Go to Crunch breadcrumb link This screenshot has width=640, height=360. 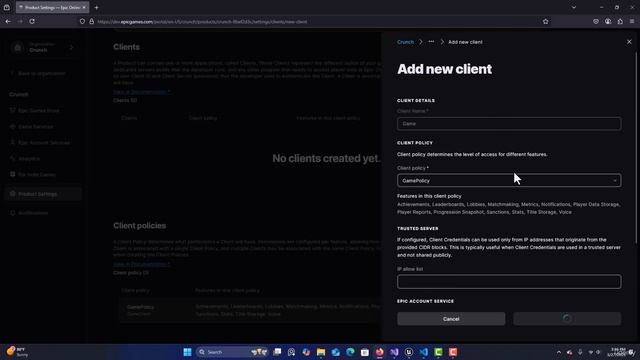(x=405, y=42)
